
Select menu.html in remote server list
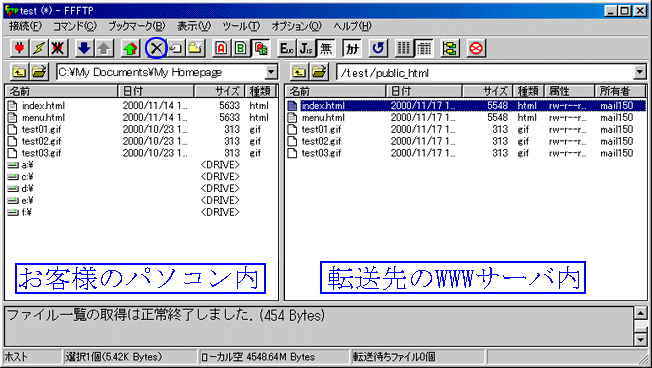click(x=323, y=118)
